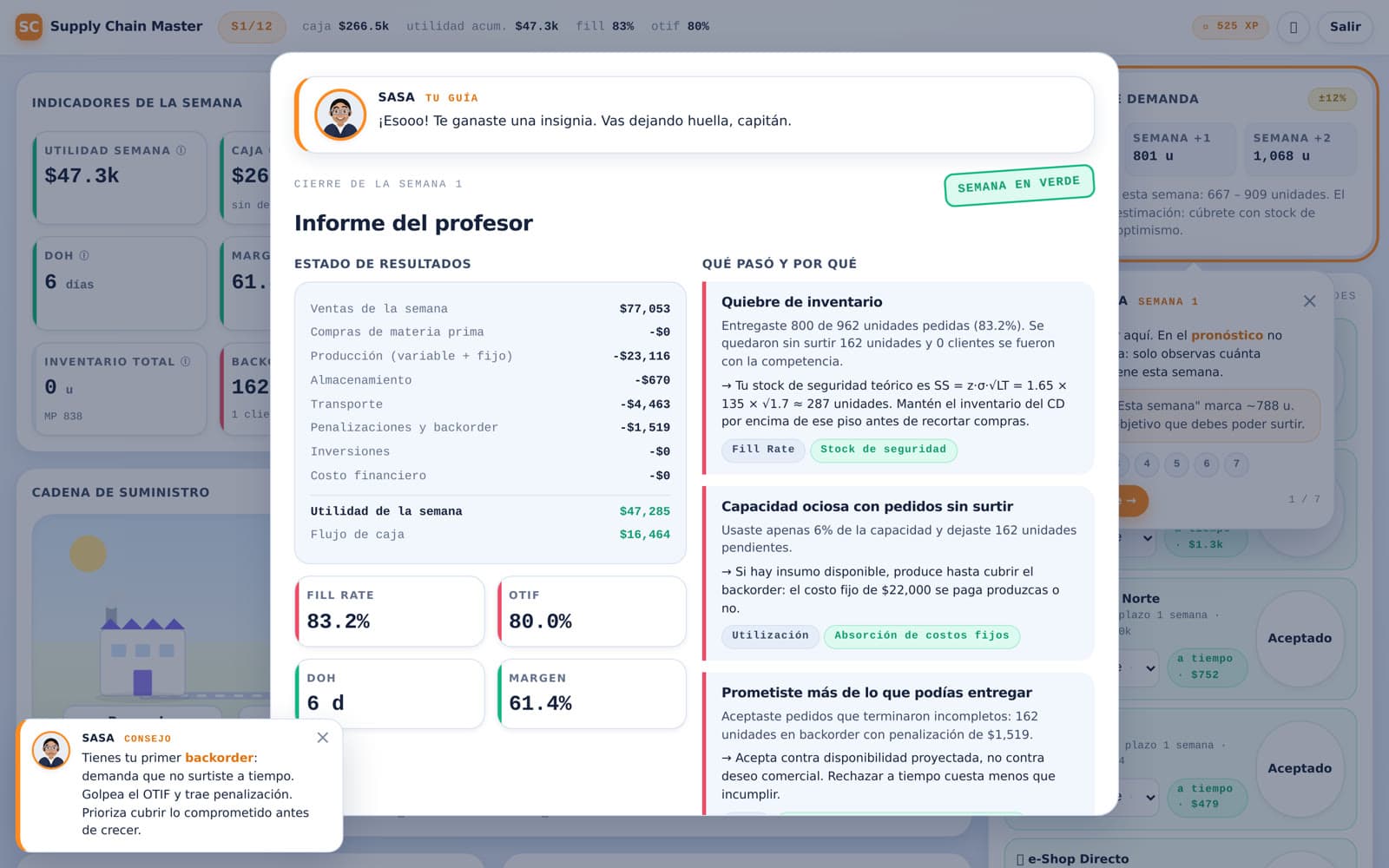Jump to tutorial step 5
Screen dimensions: 1389x868
click(1176, 464)
